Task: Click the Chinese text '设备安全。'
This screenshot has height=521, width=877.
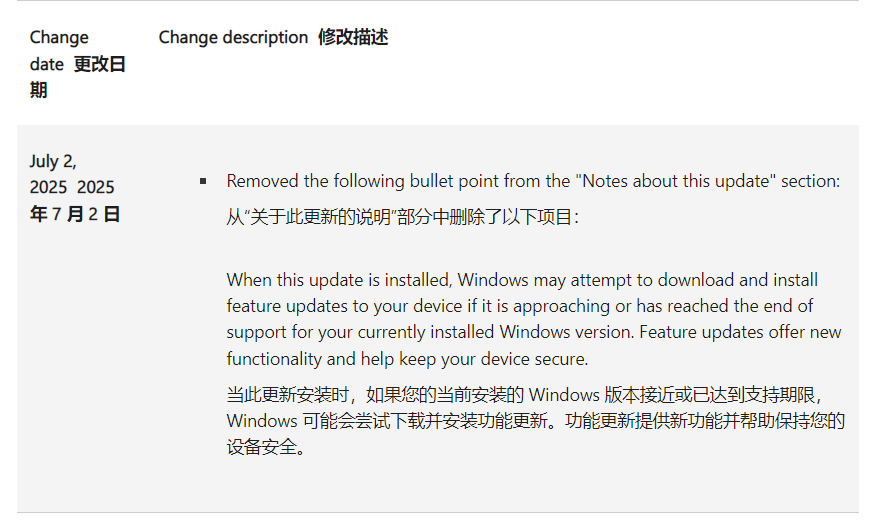Action: click(x=266, y=447)
